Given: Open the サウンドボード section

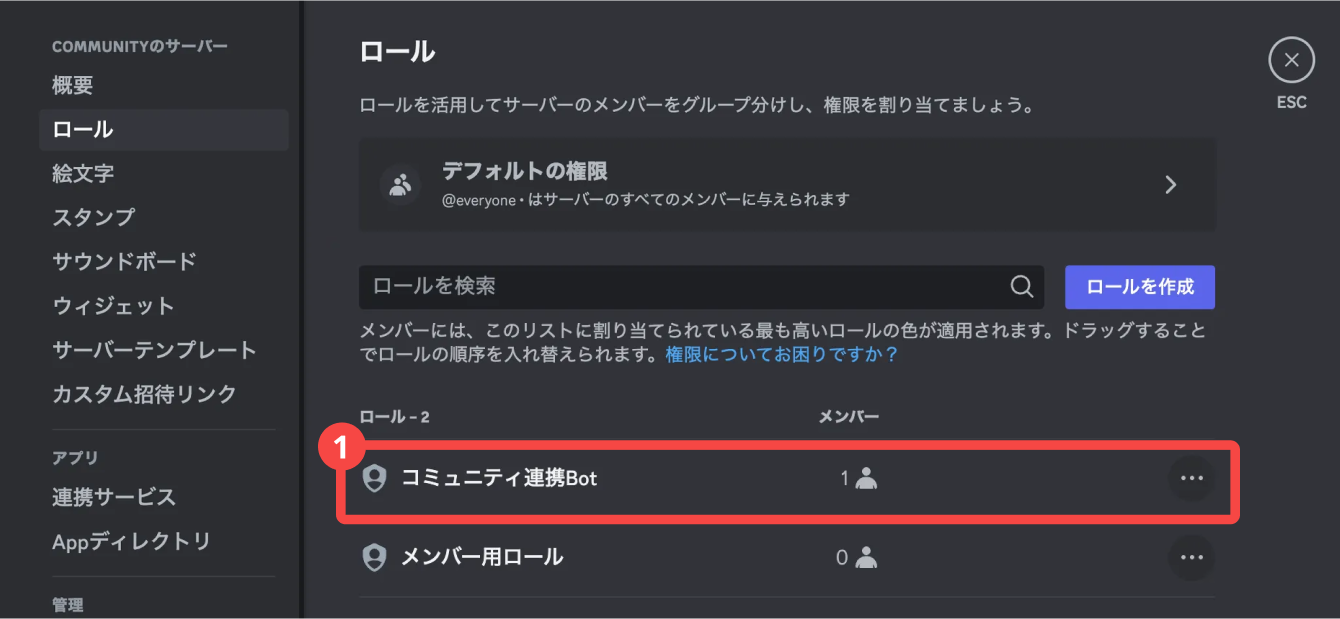Looking at the screenshot, I should point(124,262).
